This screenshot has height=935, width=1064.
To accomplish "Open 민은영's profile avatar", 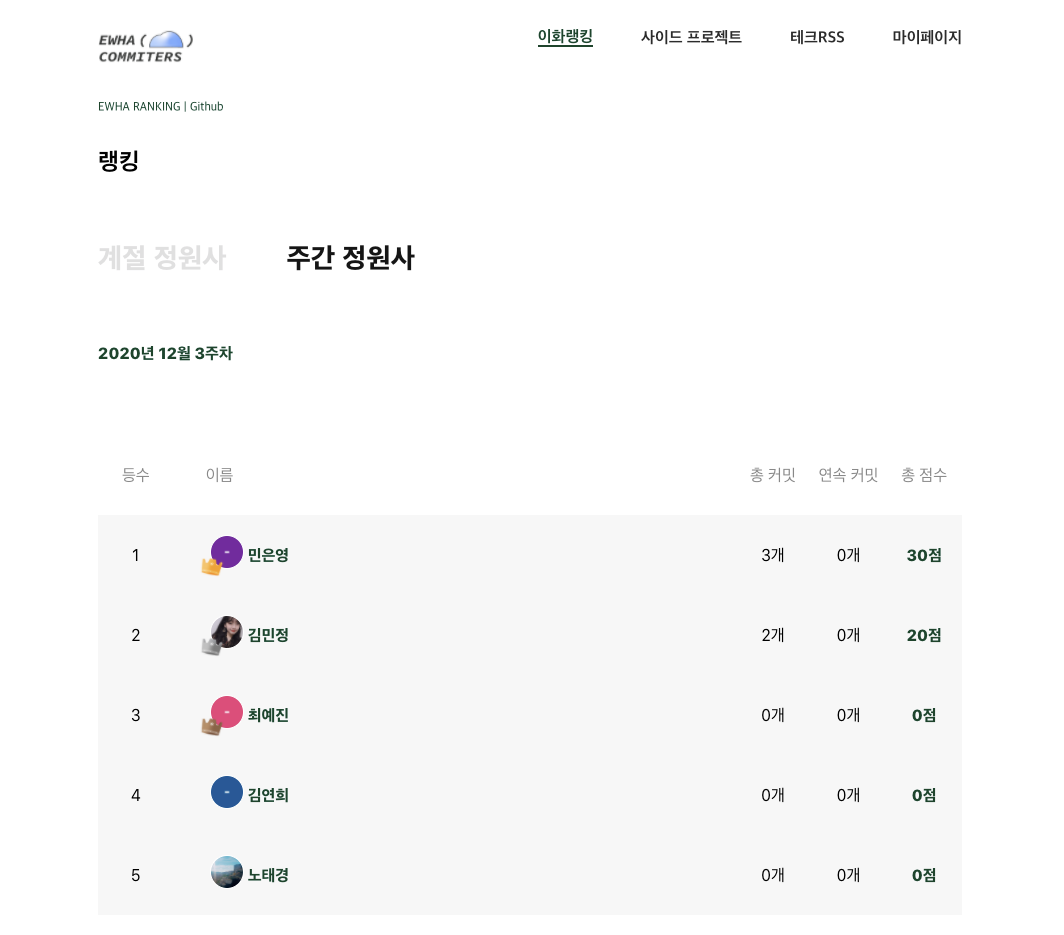I will (227, 551).
